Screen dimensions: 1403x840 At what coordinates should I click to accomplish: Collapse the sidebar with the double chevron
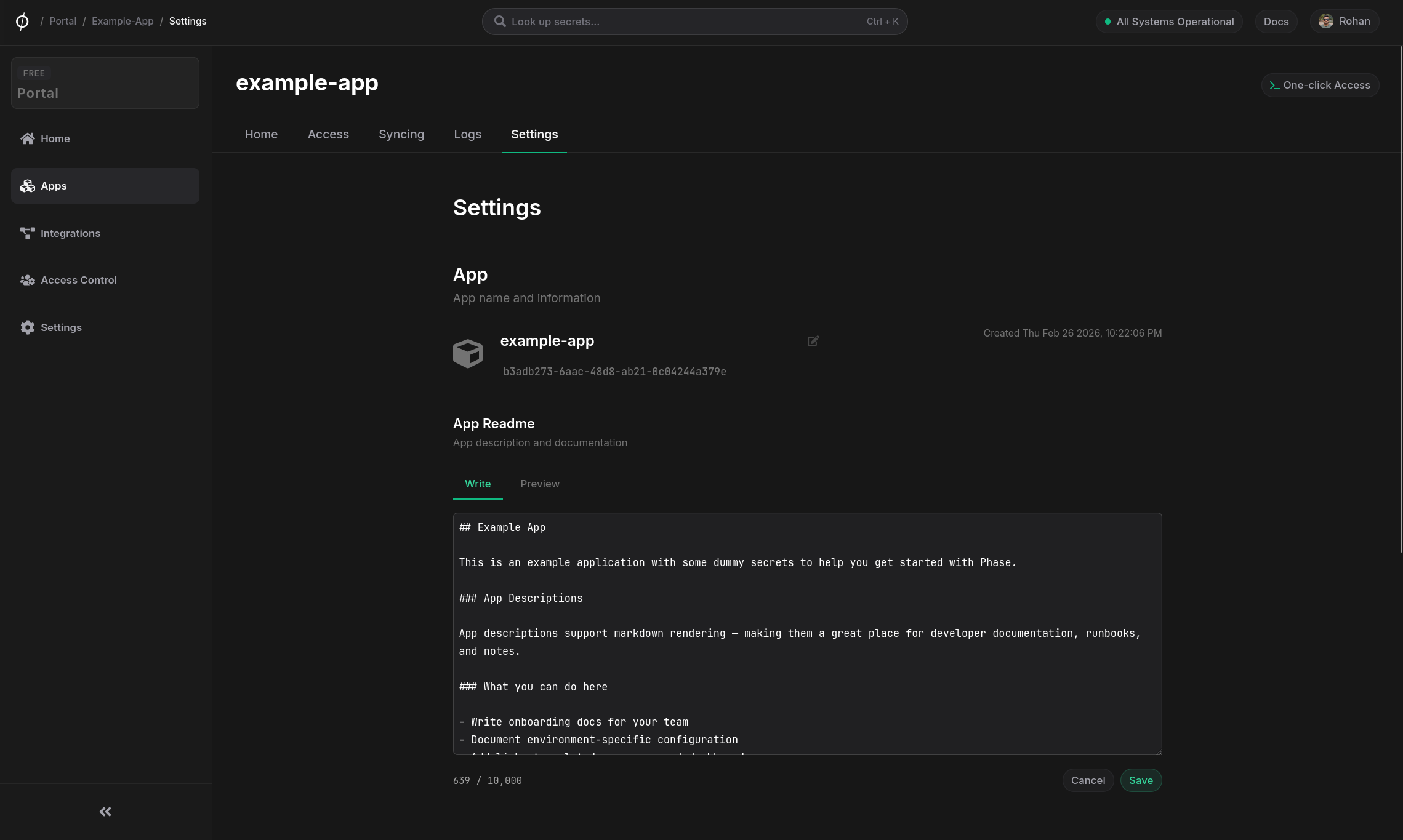[105, 811]
